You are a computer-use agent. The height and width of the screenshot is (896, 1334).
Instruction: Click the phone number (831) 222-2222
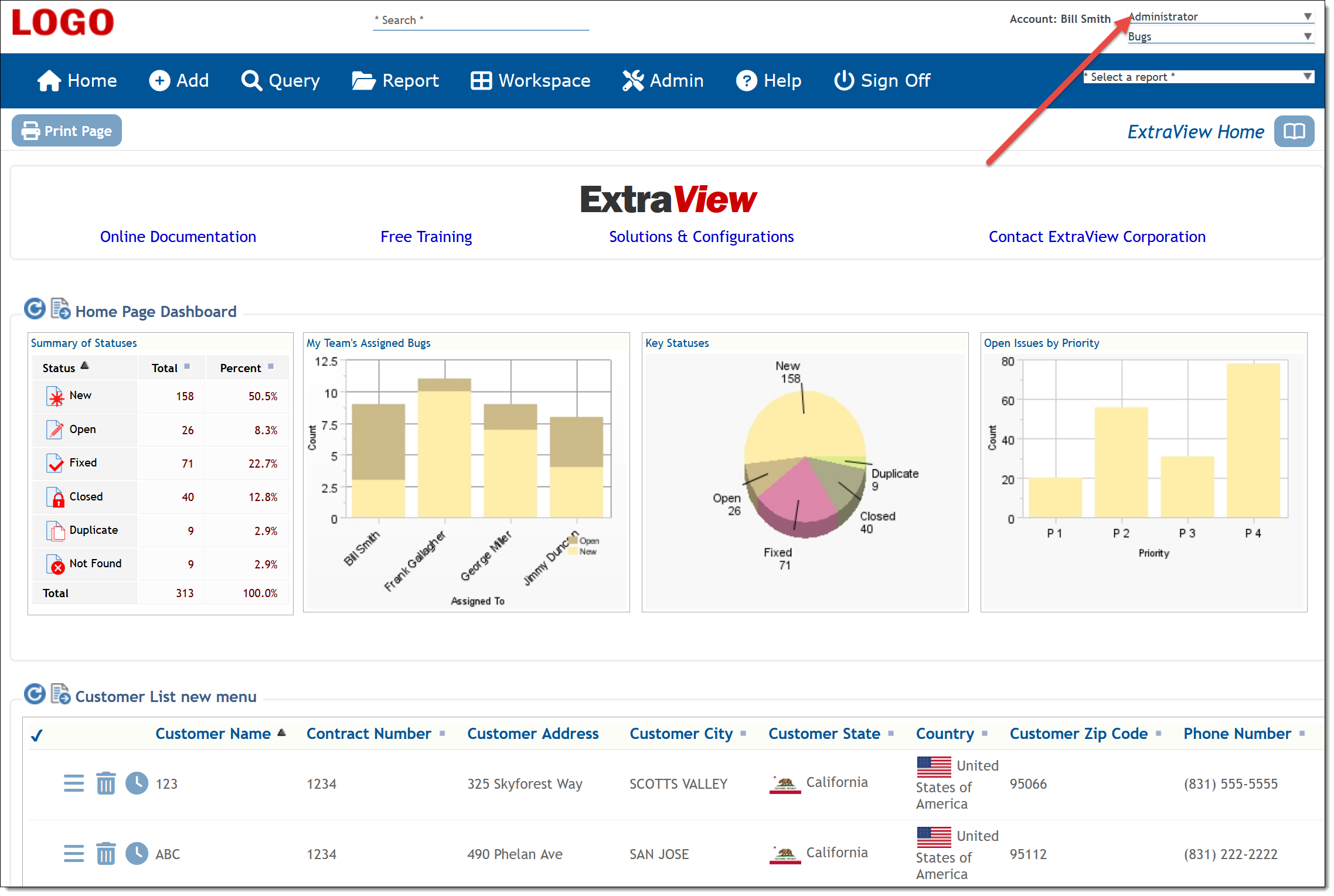[1231, 854]
